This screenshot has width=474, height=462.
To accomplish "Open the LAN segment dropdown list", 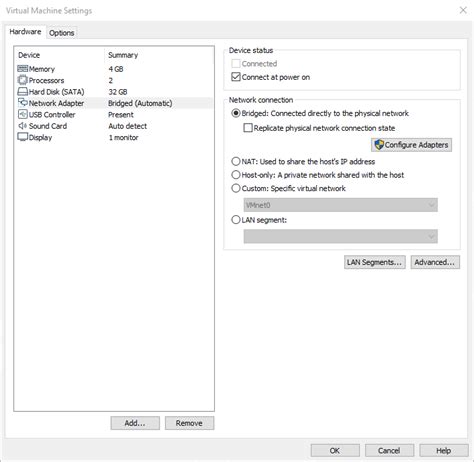I will 340,236.
